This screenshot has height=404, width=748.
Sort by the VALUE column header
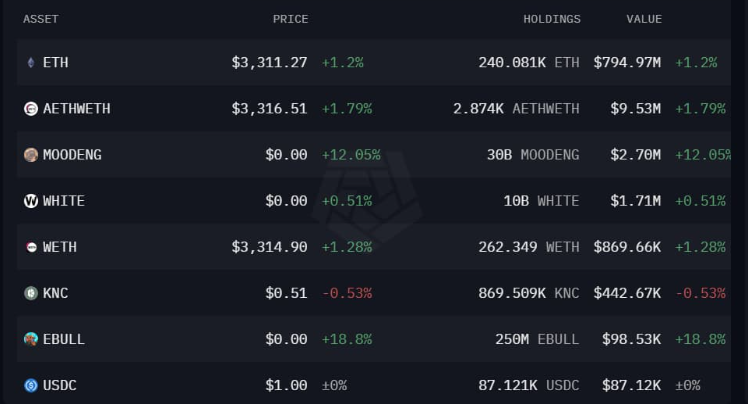pos(644,19)
